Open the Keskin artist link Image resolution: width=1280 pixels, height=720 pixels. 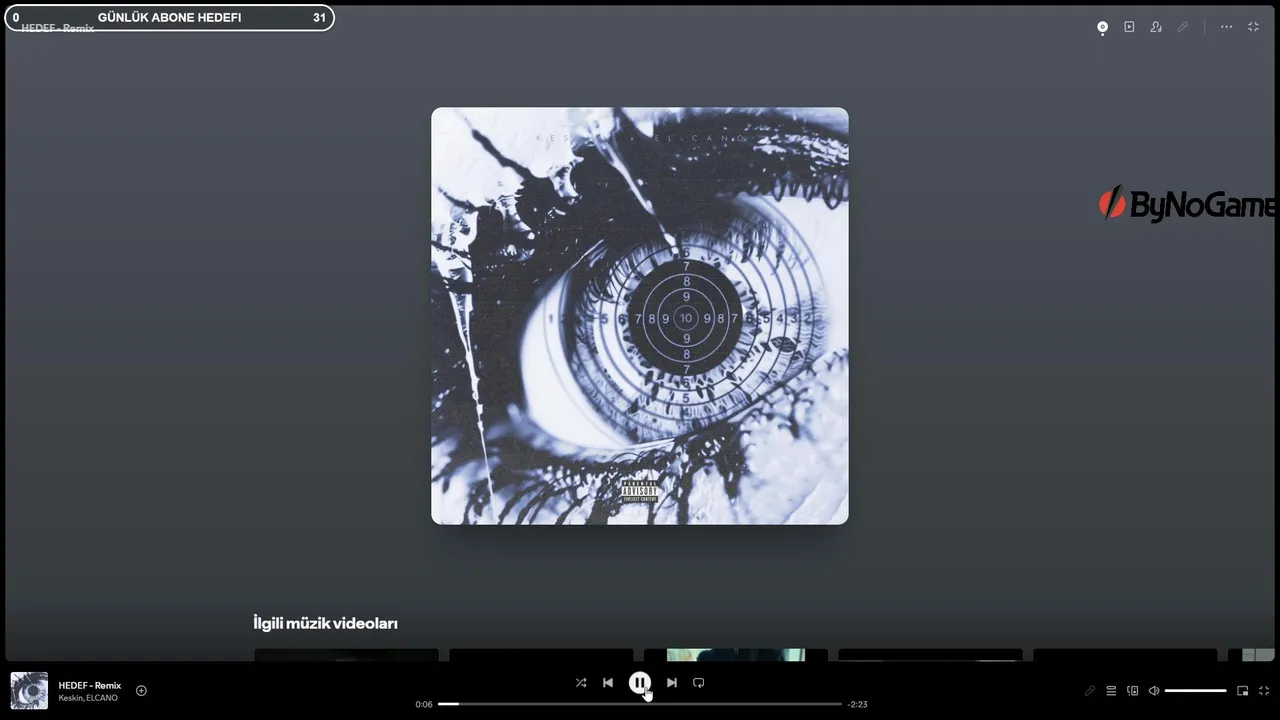point(71,698)
